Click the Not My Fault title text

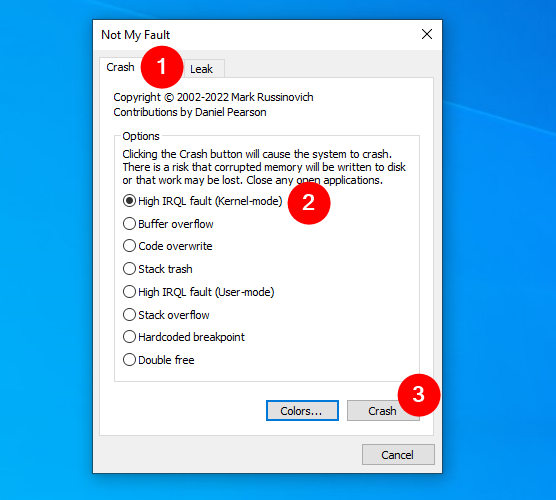pyautogui.click(x=135, y=35)
